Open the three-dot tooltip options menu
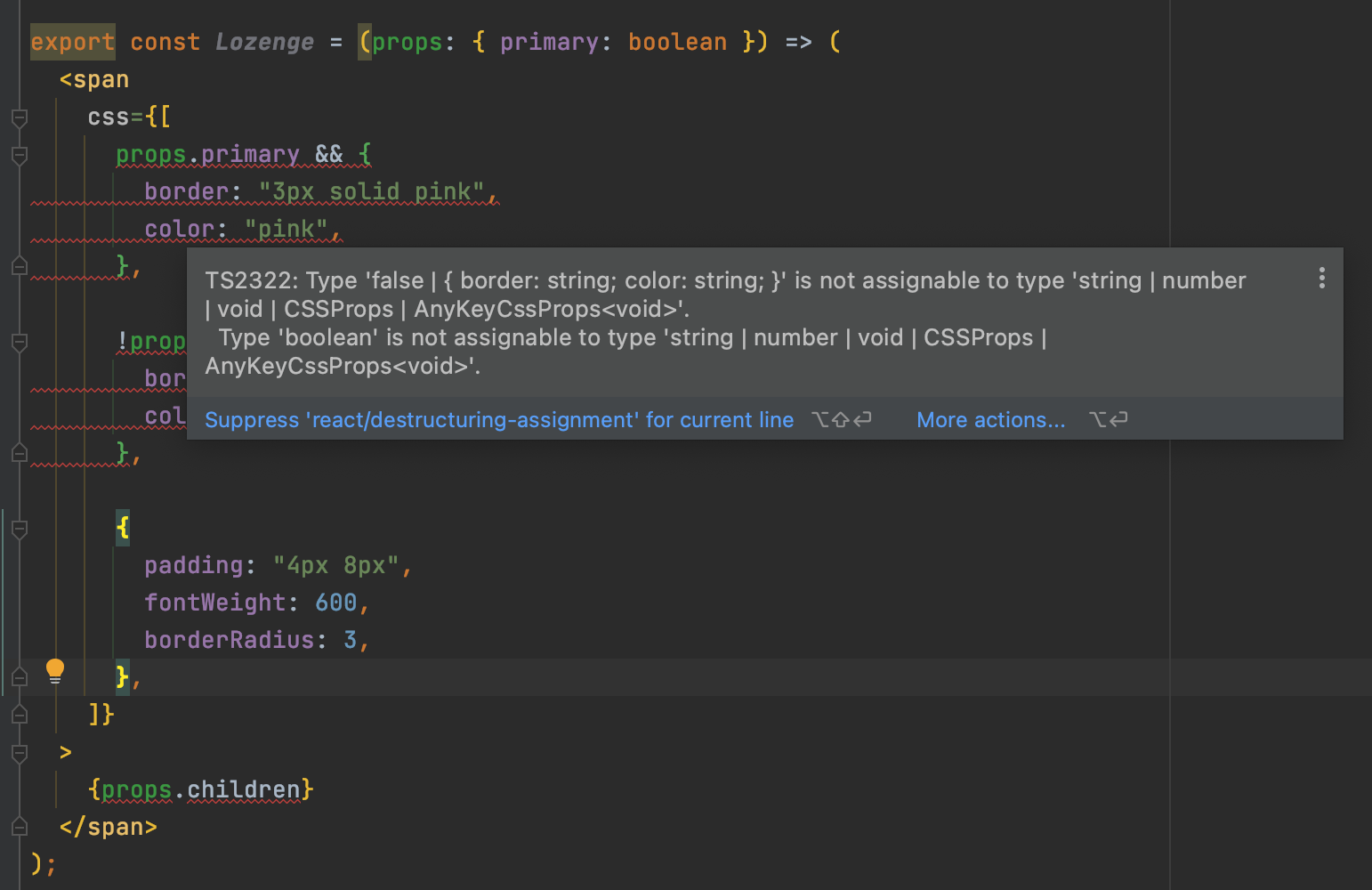1372x890 pixels. [1322, 278]
